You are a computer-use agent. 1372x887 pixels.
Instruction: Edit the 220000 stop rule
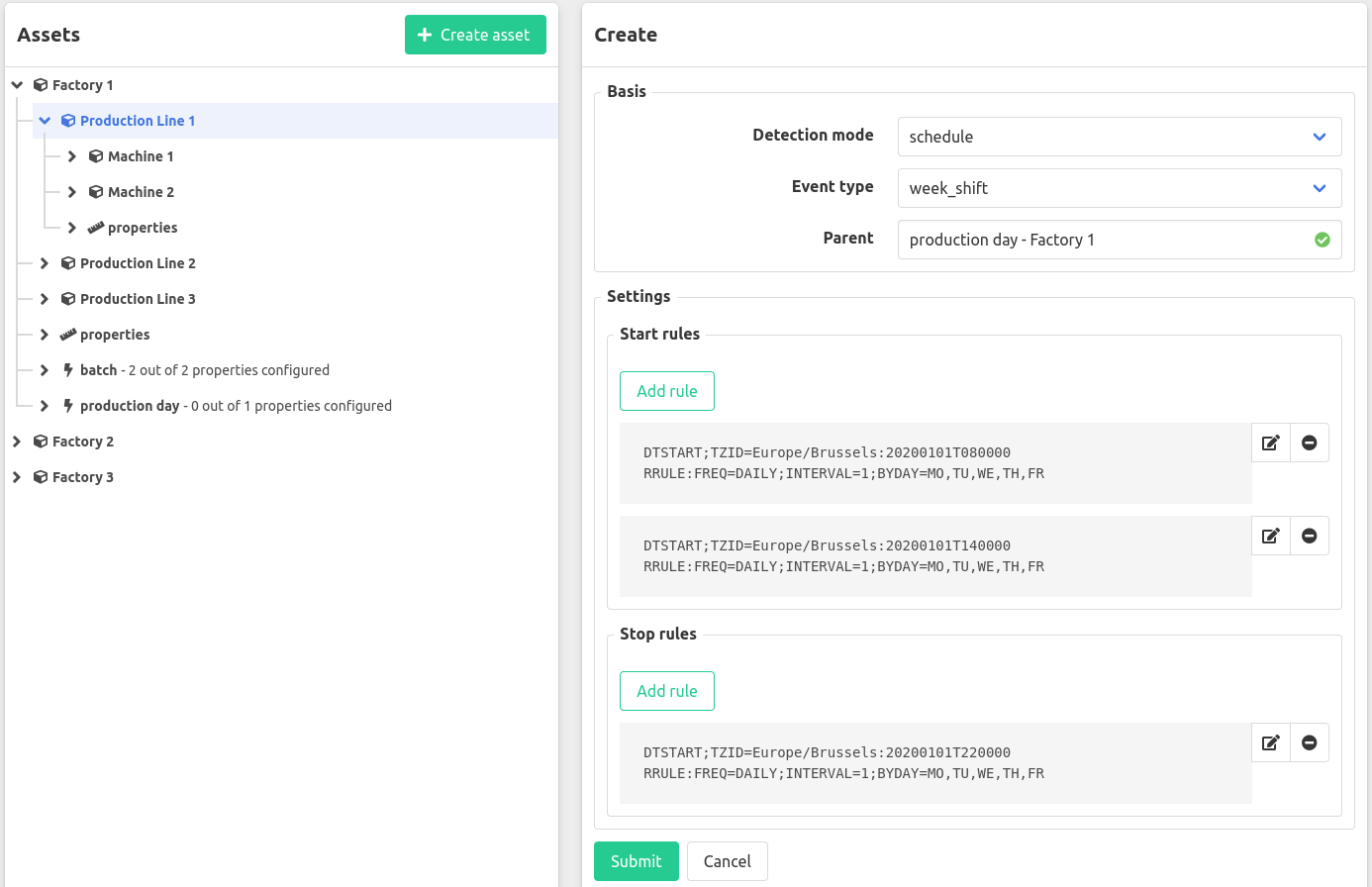pos(1271,742)
